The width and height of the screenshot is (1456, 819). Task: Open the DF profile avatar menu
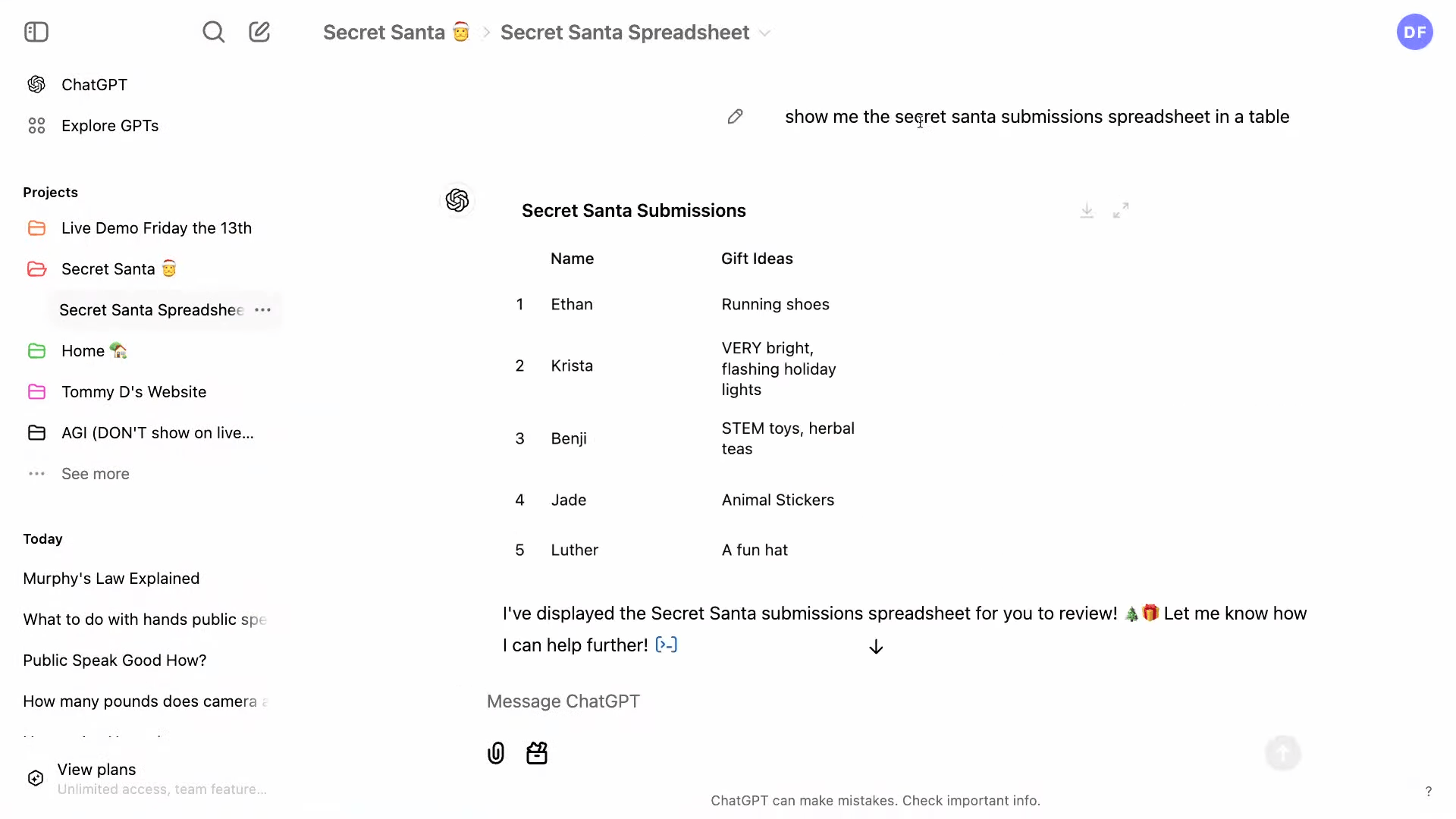(1414, 32)
